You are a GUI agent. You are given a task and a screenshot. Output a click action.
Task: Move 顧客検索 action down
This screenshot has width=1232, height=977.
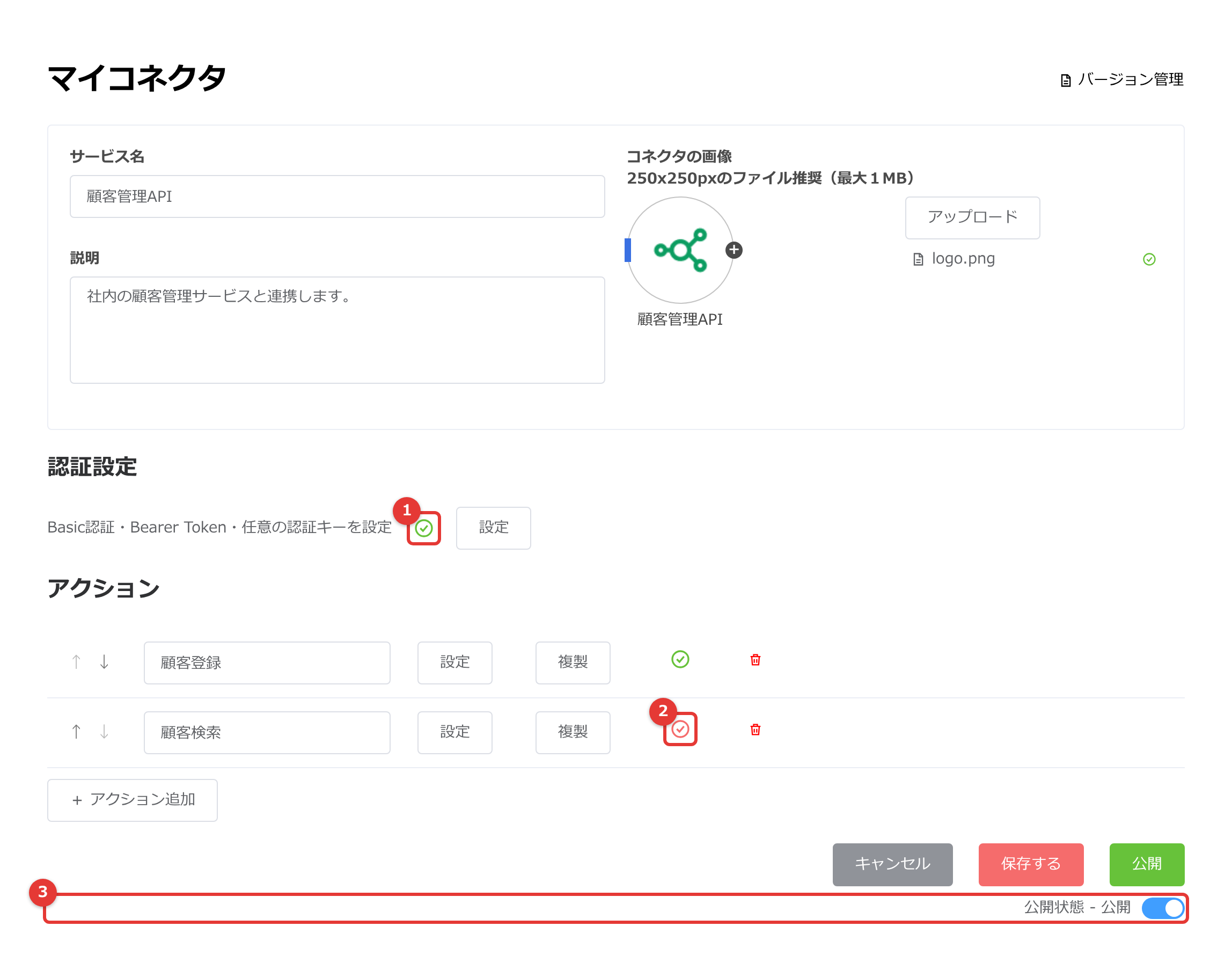point(104,731)
